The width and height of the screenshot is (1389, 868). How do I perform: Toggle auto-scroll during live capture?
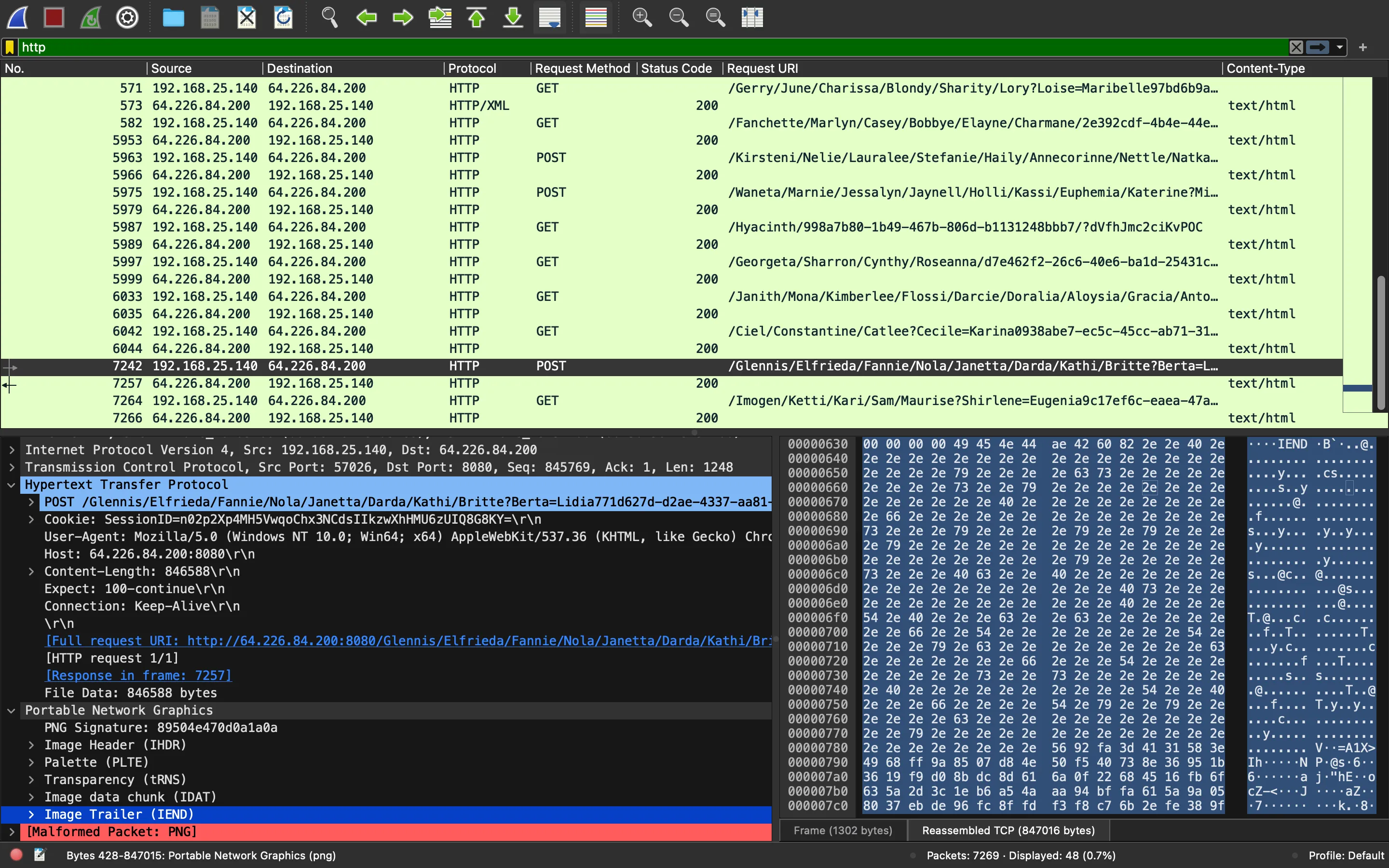550,17
